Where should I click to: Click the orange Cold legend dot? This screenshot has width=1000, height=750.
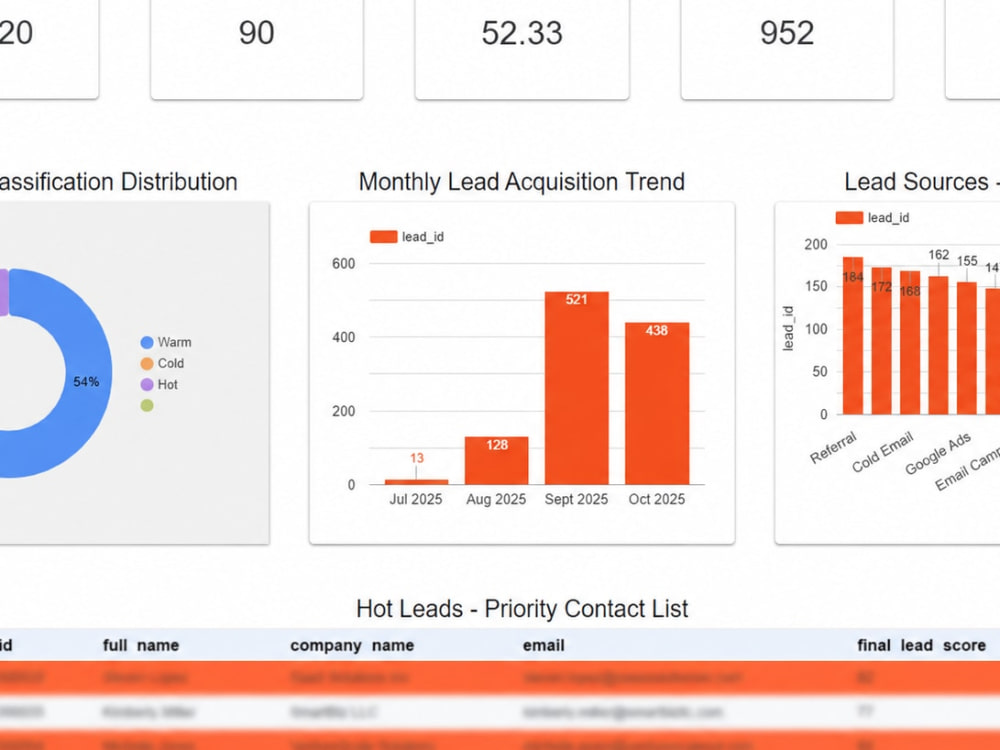tap(147, 364)
